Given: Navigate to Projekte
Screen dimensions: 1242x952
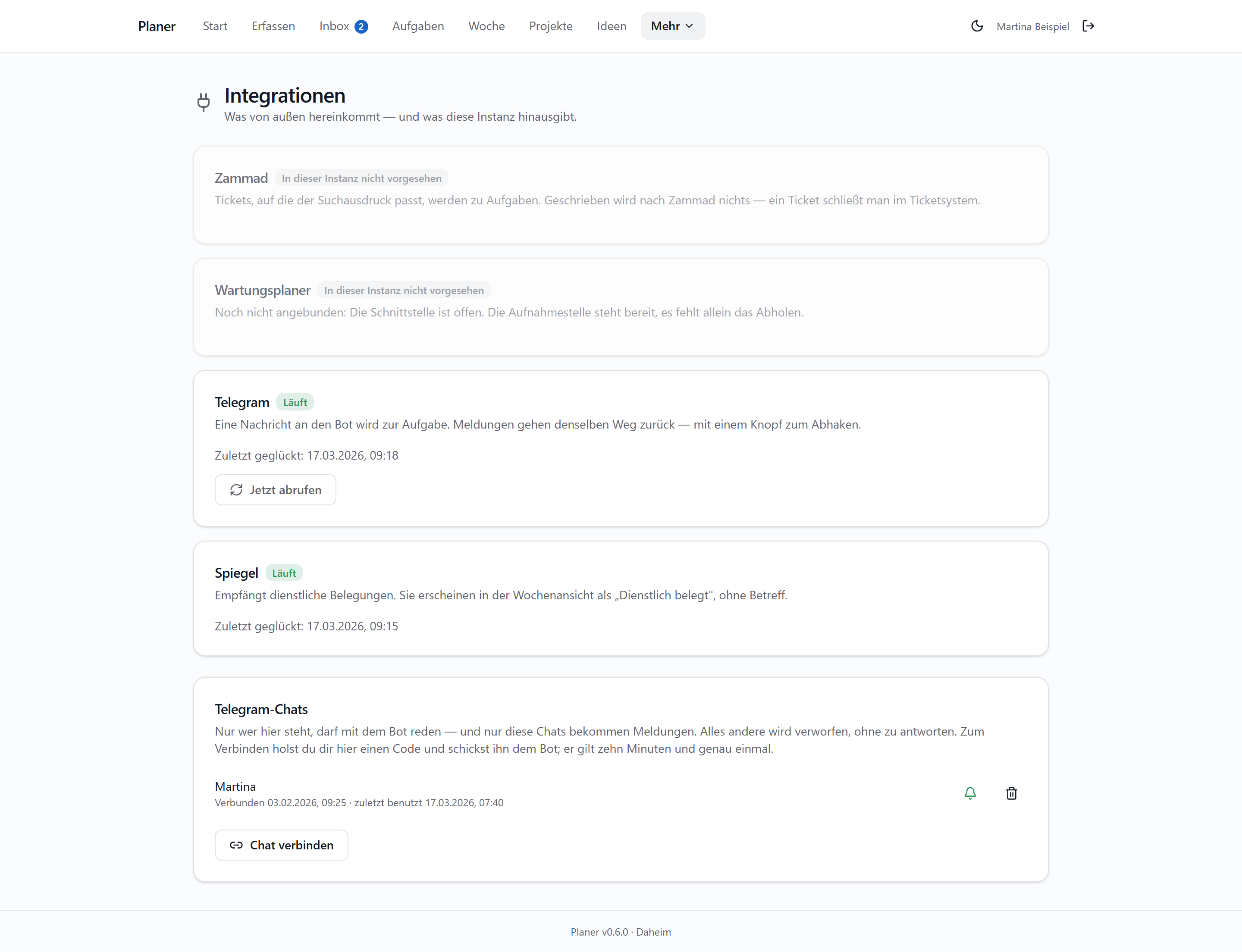Looking at the screenshot, I should pyautogui.click(x=550, y=26).
